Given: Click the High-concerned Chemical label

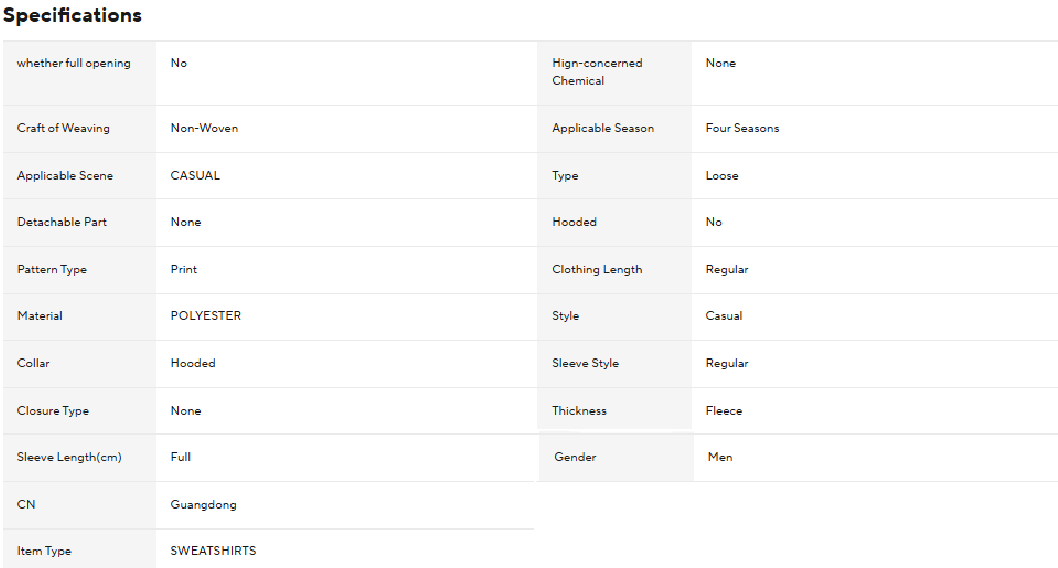Looking at the screenshot, I should point(597,72).
